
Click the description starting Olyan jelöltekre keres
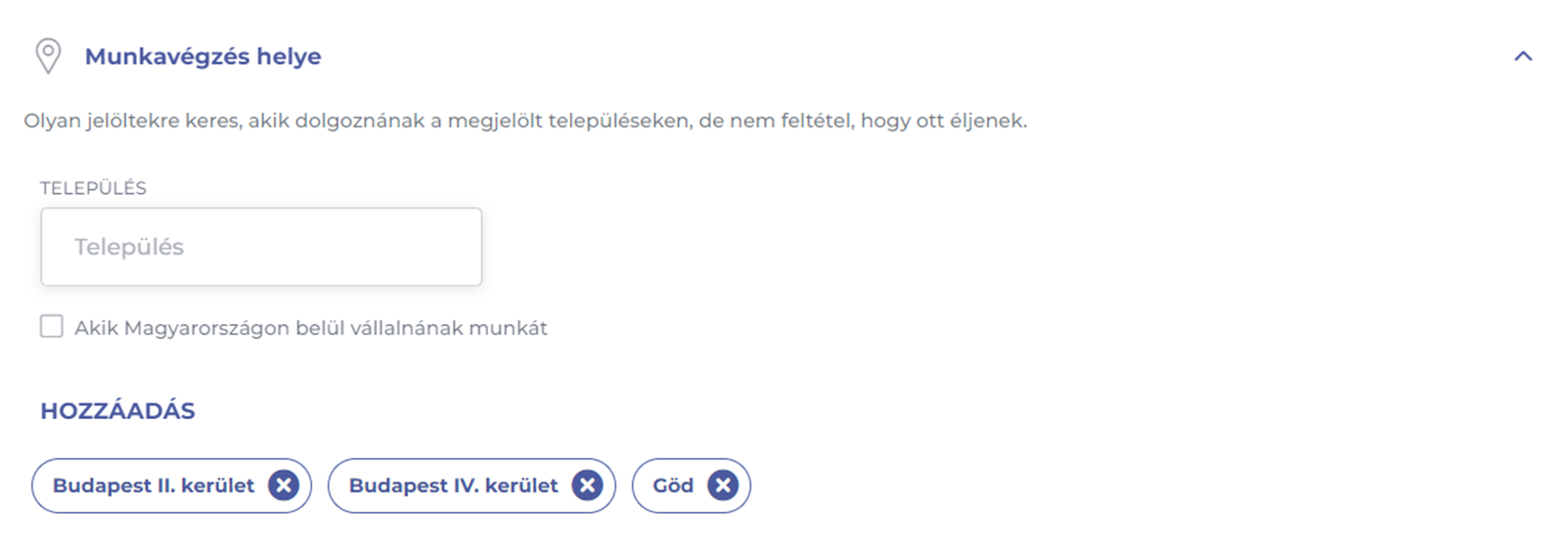pyautogui.click(x=525, y=121)
